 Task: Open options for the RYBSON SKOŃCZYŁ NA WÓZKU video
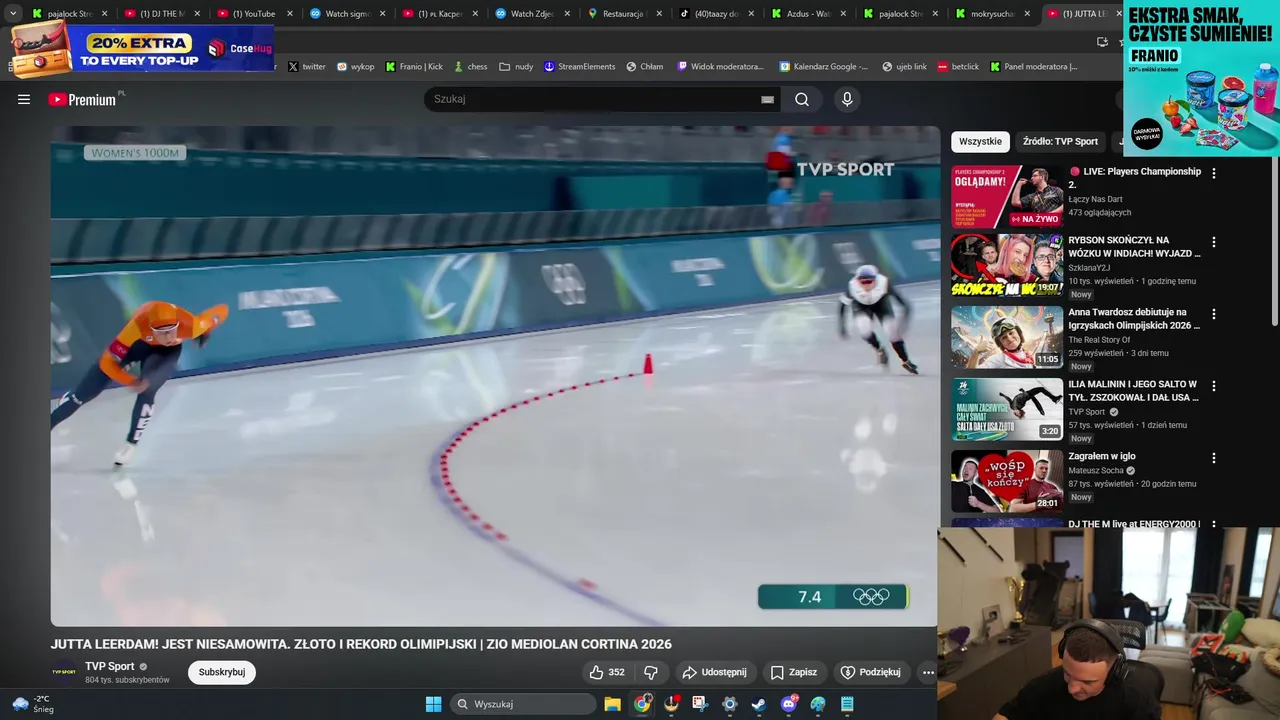1214,242
